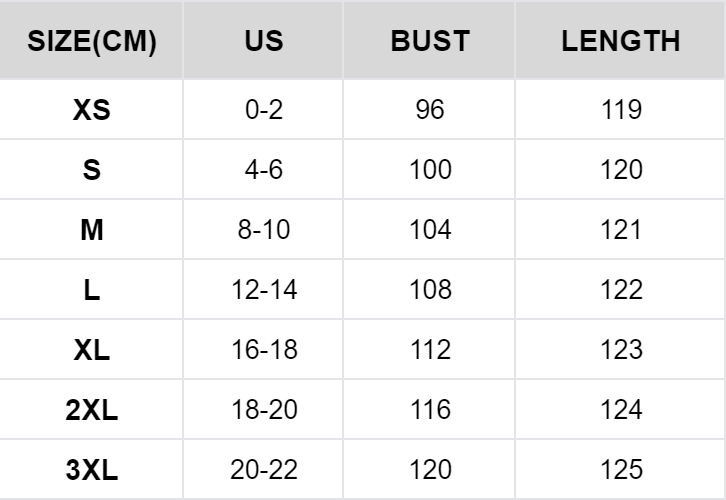Click bust value 96 cell
The image size is (726, 500).
pyautogui.click(x=430, y=110)
